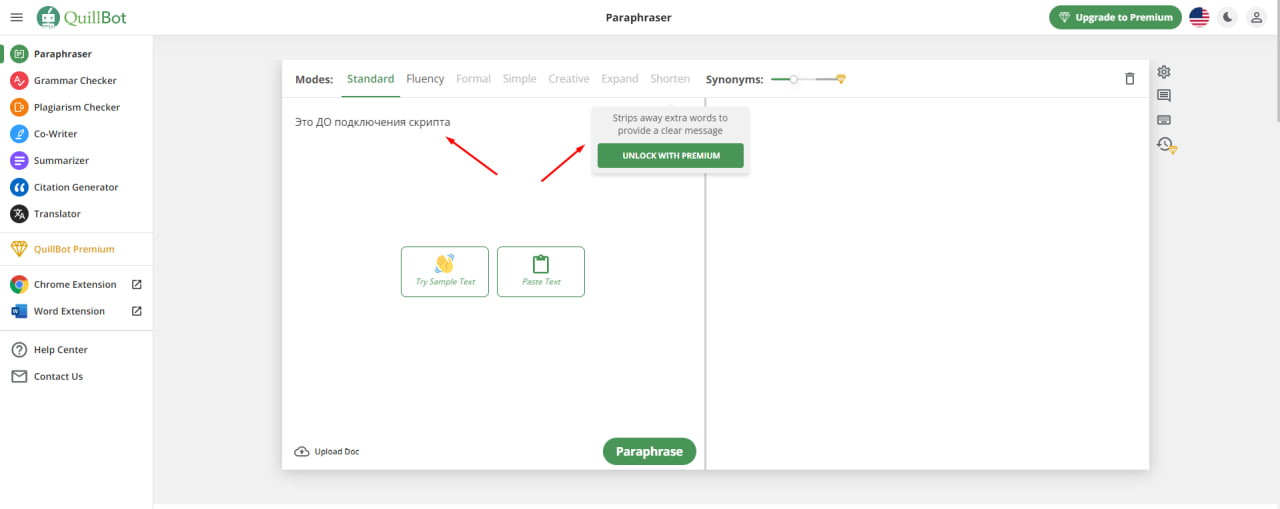Select Expand mode tab
Screen dimensions: 1280x509
coord(620,79)
